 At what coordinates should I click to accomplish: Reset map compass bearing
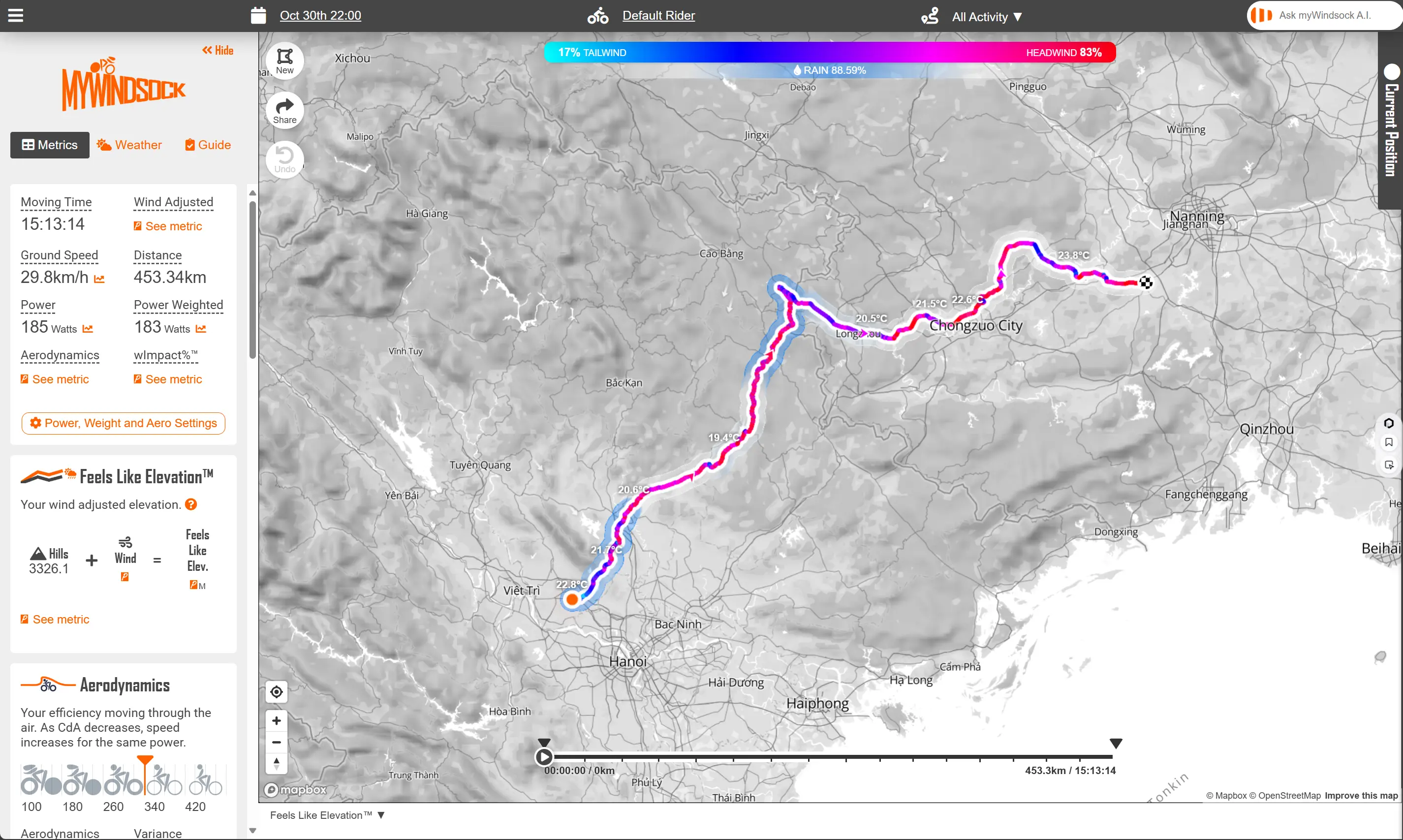coord(276,764)
